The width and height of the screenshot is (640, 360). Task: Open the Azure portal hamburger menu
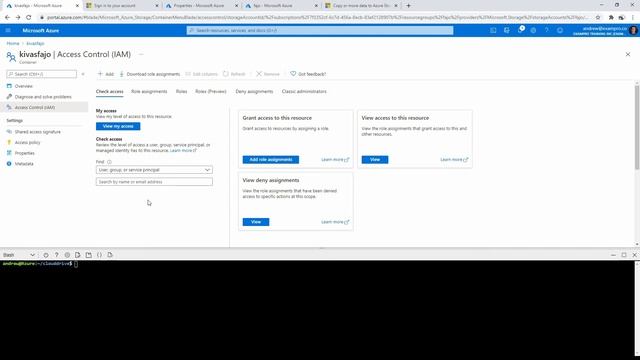tap(8, 31)
